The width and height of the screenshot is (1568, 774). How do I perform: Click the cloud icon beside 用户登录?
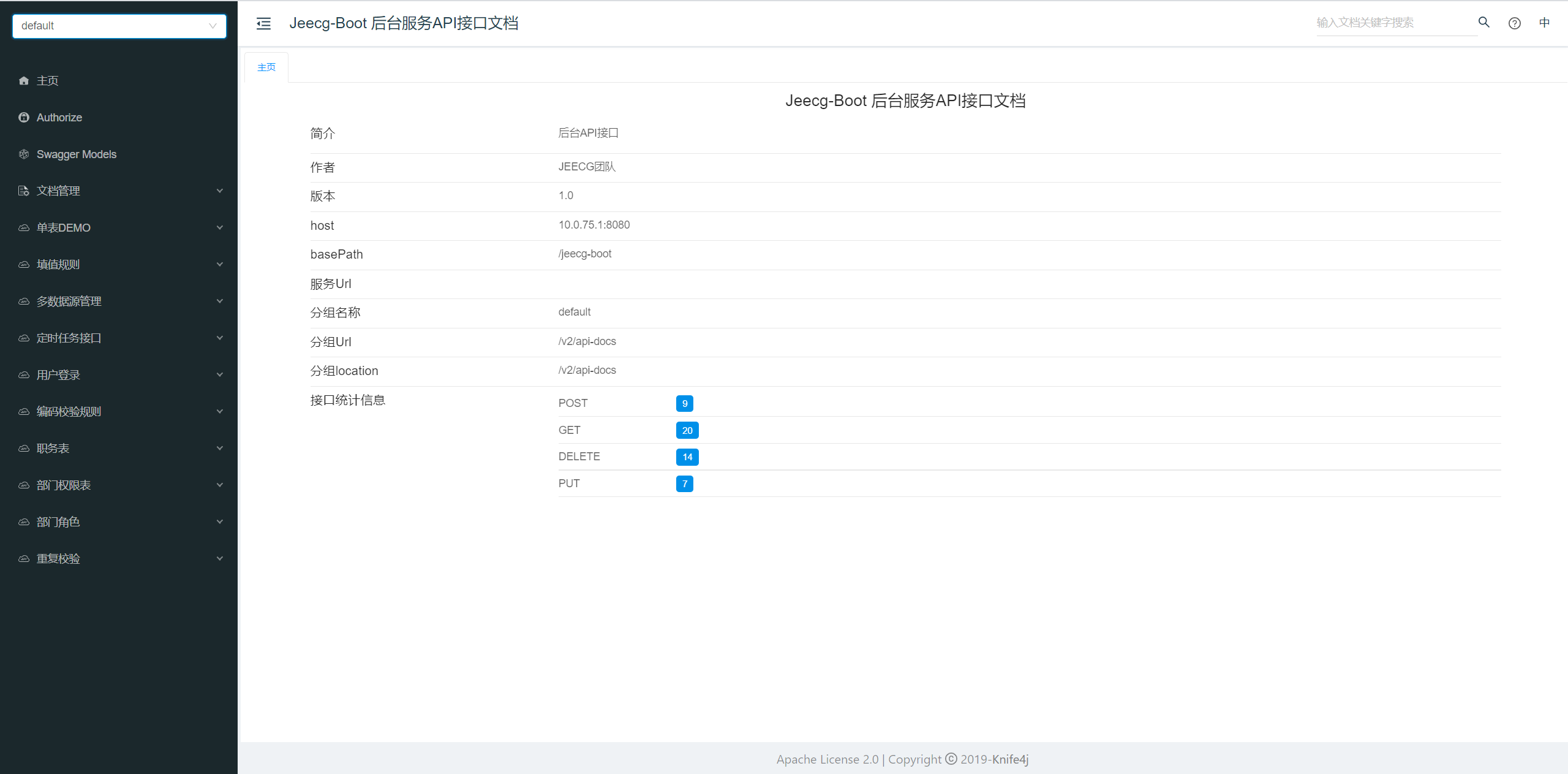(23, 374)
